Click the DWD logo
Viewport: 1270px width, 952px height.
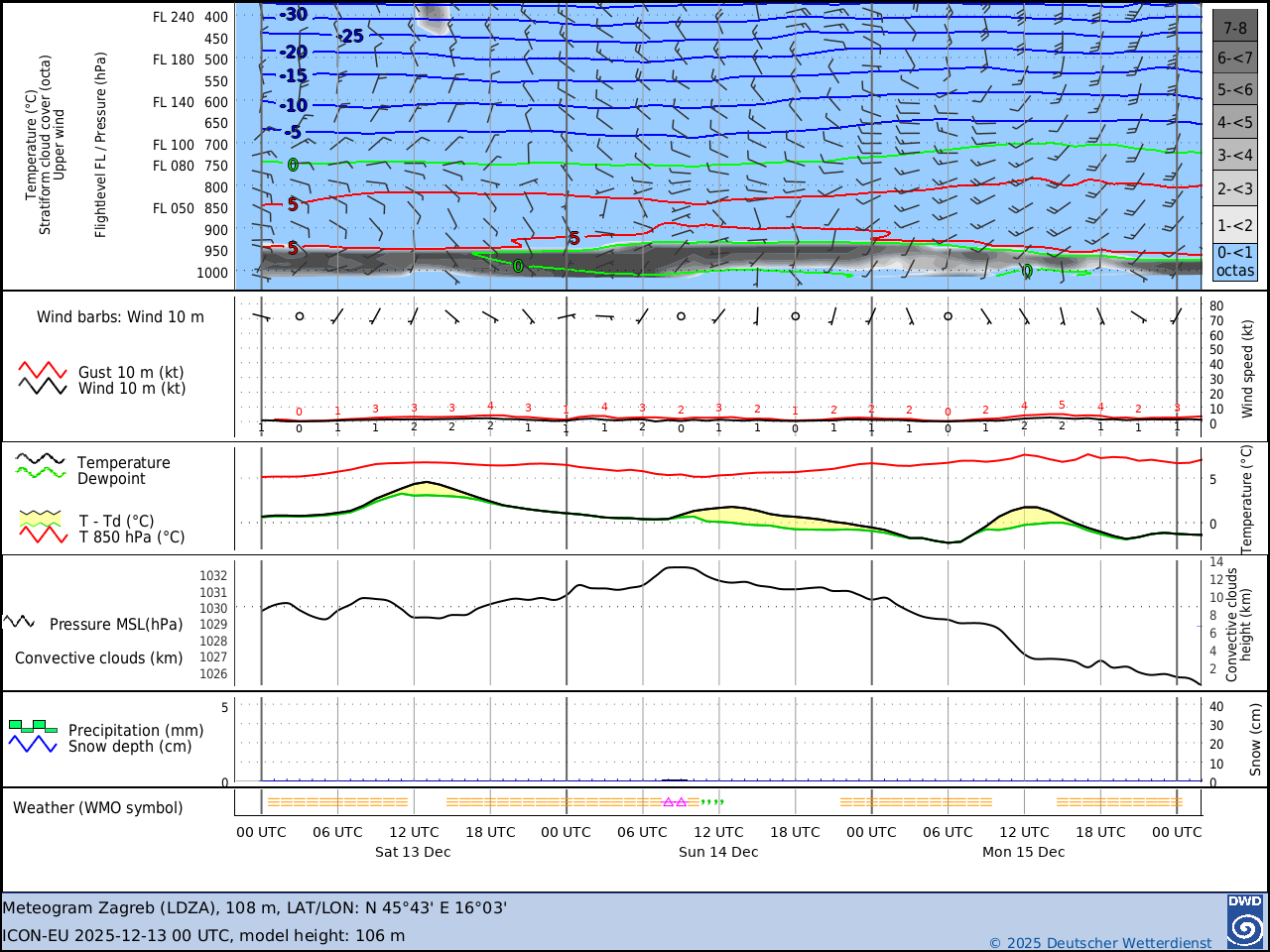click(1245, 921)
